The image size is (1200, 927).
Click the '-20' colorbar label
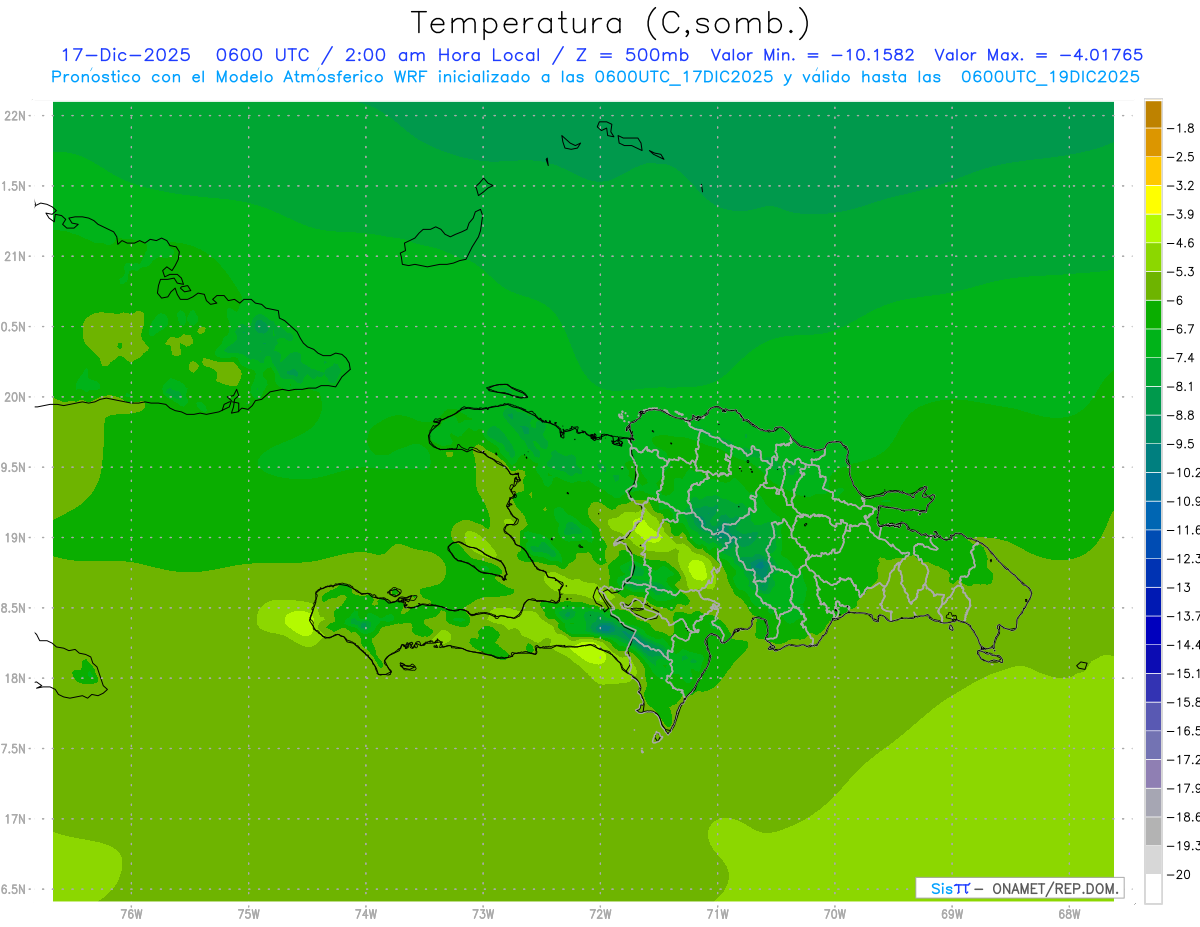coord(1179,875)
